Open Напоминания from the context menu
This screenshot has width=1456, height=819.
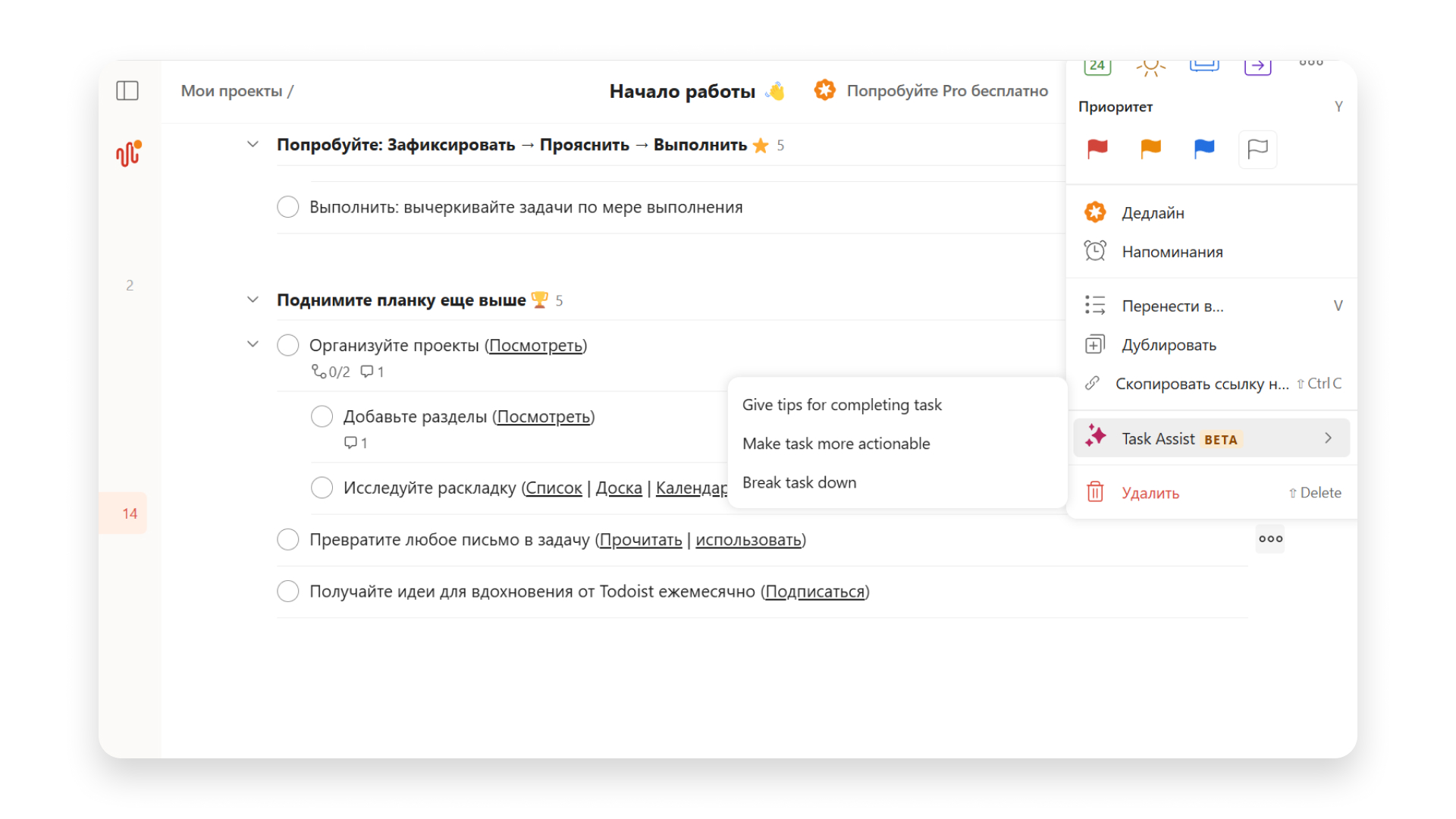(x=1172, y=251)
